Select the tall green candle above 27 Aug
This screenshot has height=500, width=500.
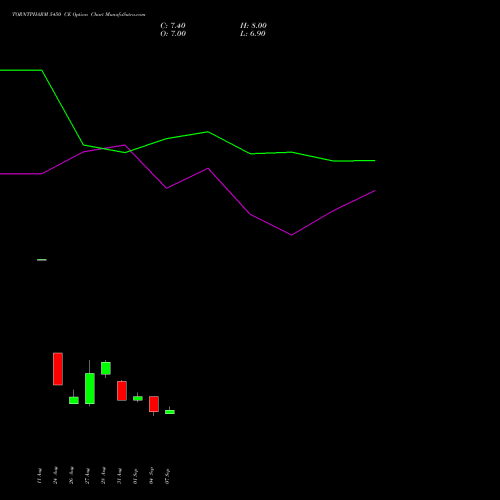pyautogui.click(x=90, y=388)
